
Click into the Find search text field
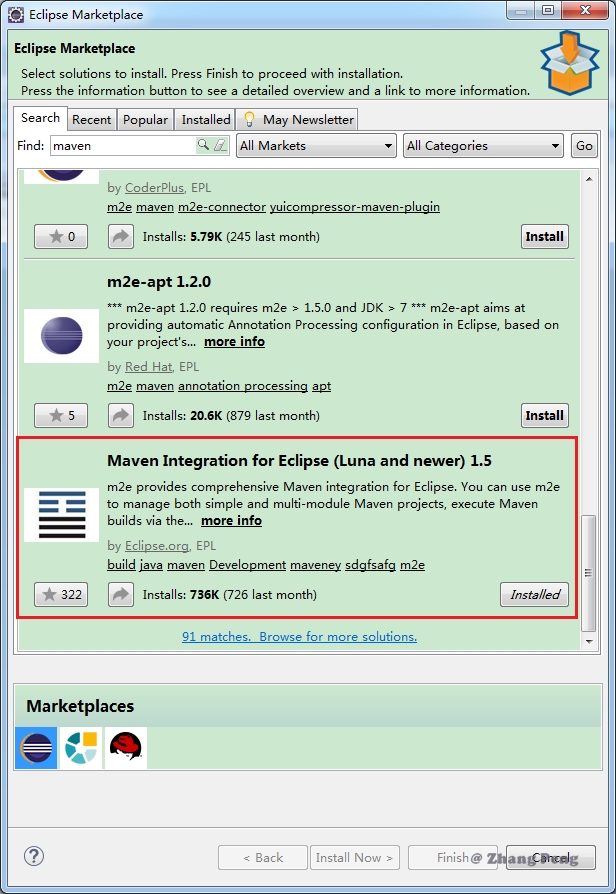pyautogui.click(x=120, y=146)
